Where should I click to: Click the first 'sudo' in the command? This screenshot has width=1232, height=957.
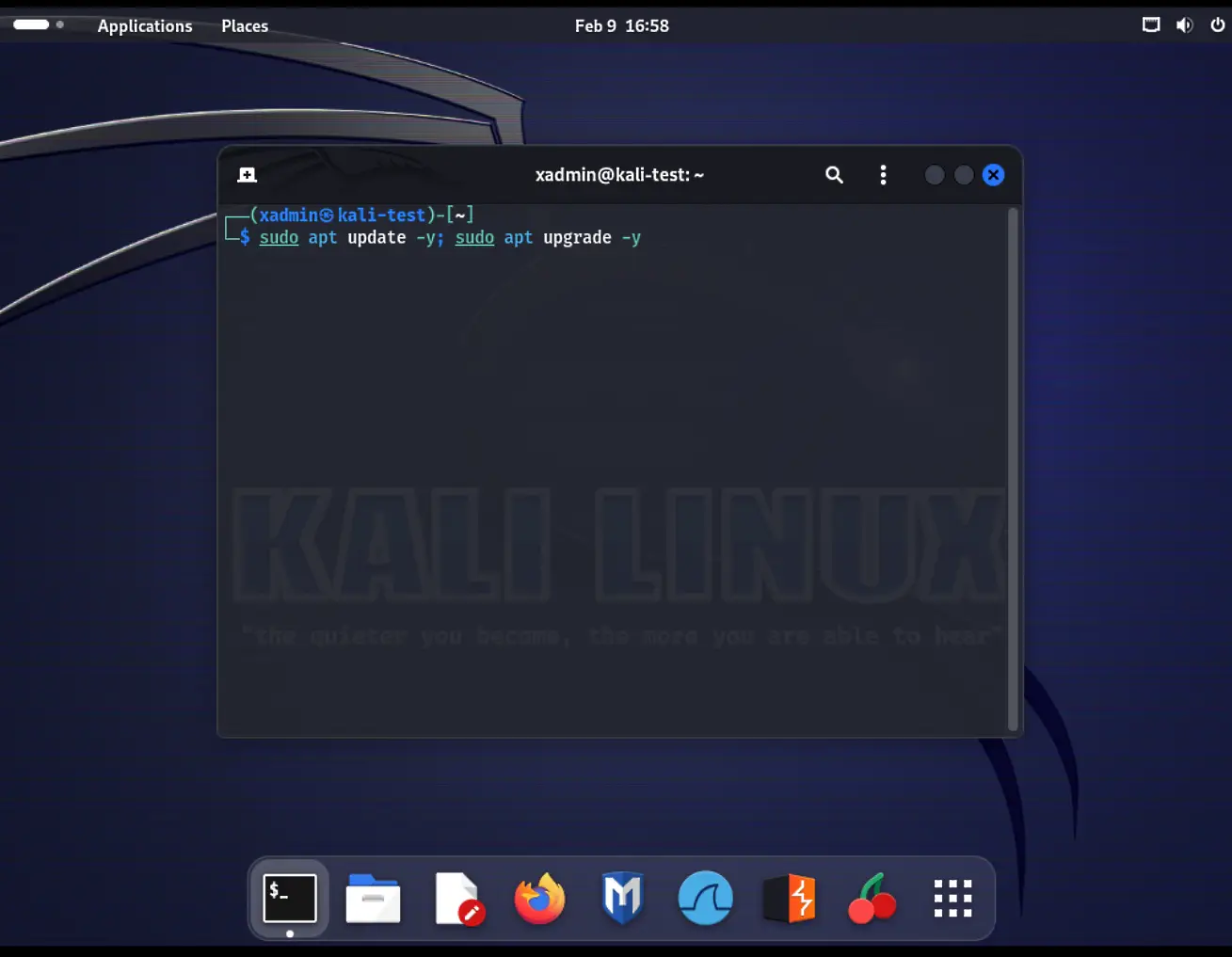click(279, 238)
